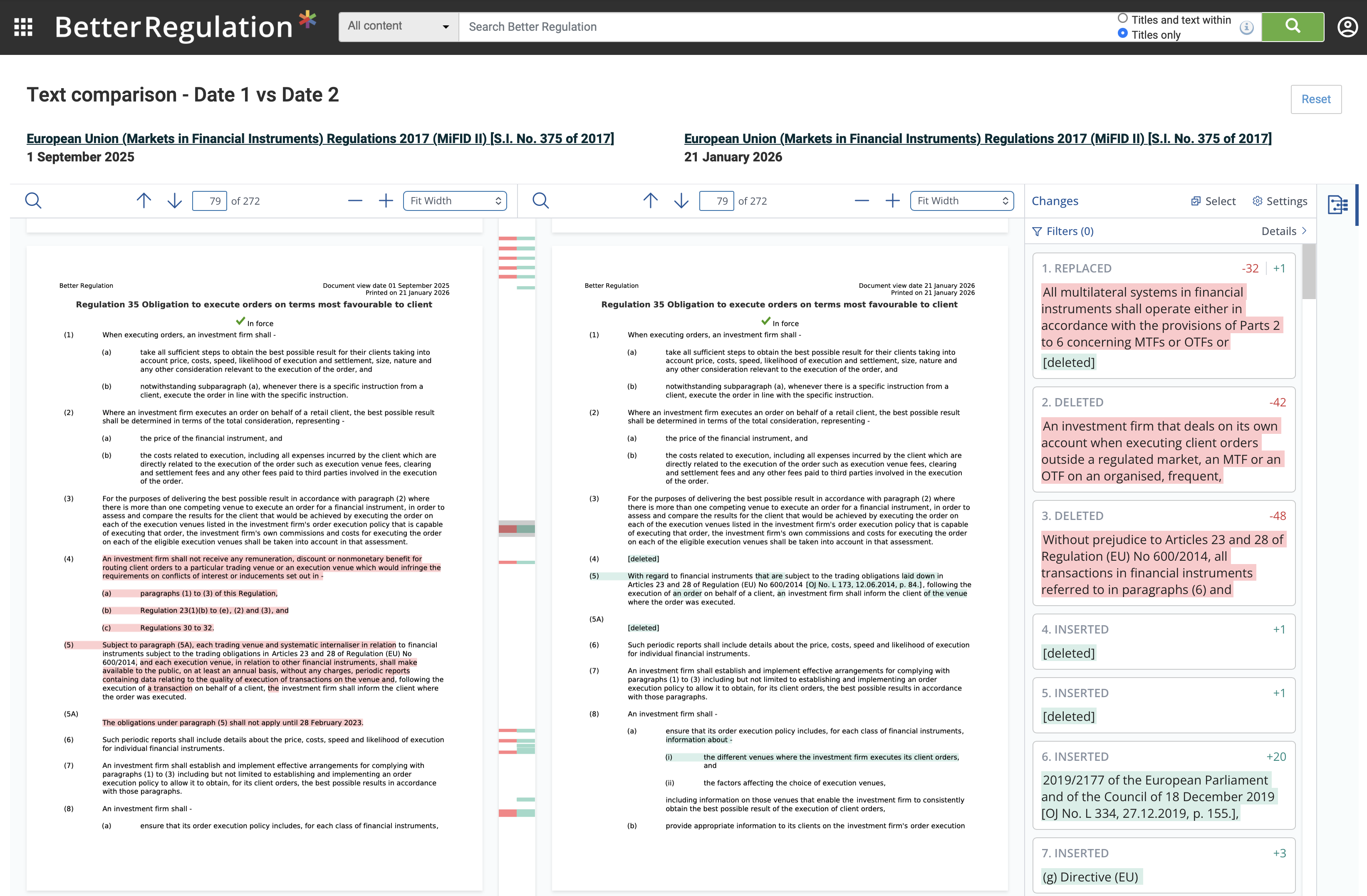Click the Changes panel scrollbar thumb
The height and width of the screenshot is (896, 1367).
coord(1308,271)
